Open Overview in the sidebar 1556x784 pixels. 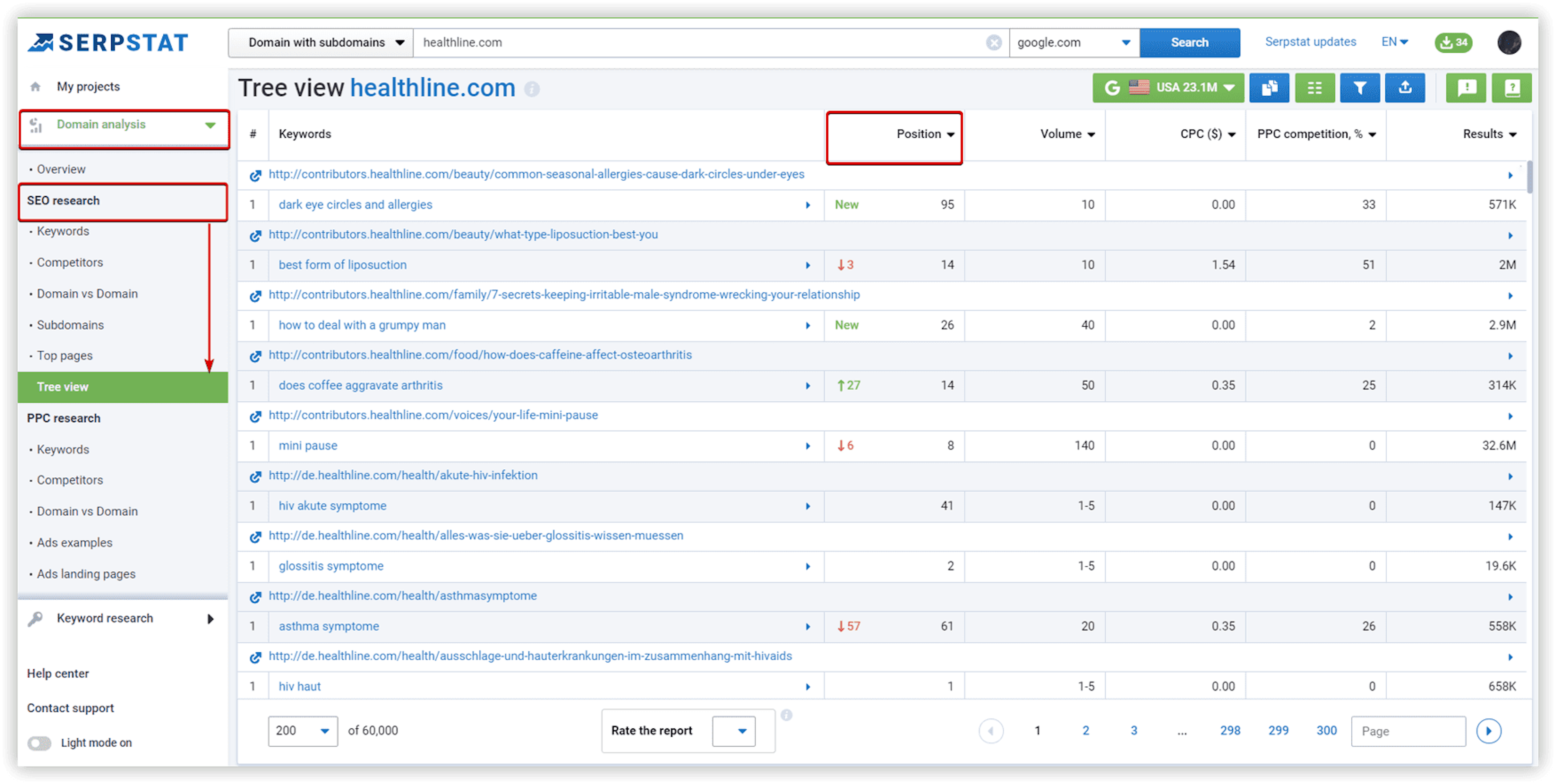[x=61, y=169]
